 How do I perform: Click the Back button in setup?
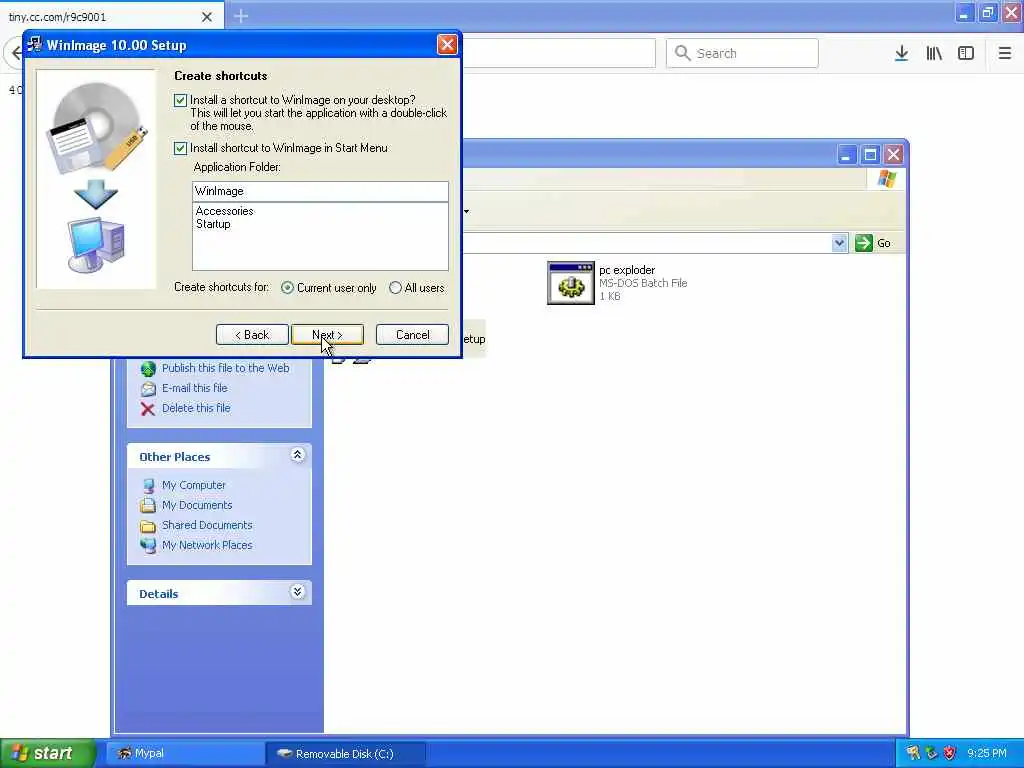pos(252,335)
